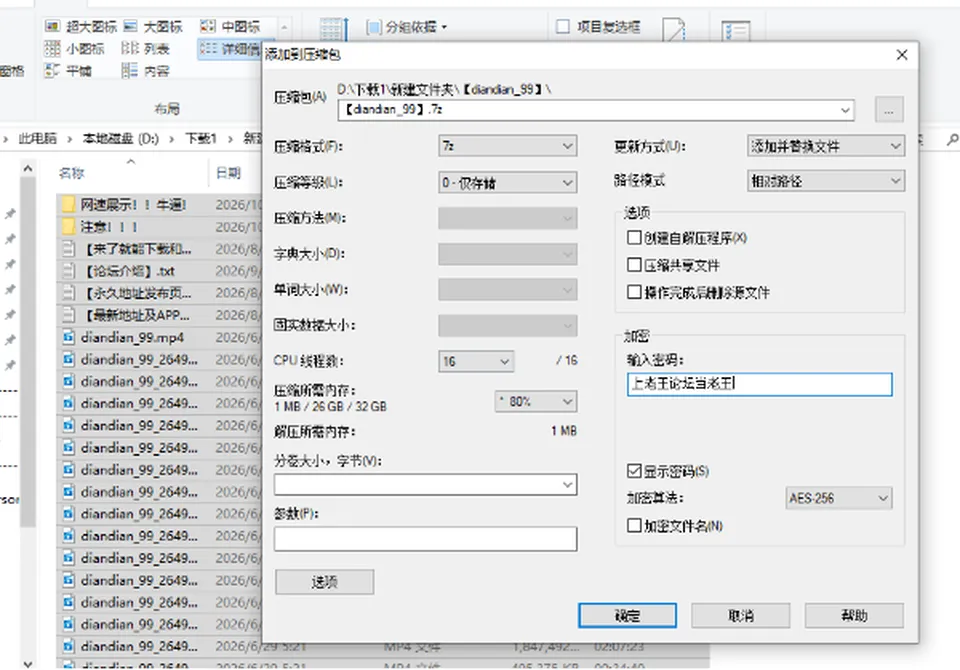This screenshot has height=670, width=960.
Task: Switch Explorer layout to 列表
Action: [x=145, y=48]
